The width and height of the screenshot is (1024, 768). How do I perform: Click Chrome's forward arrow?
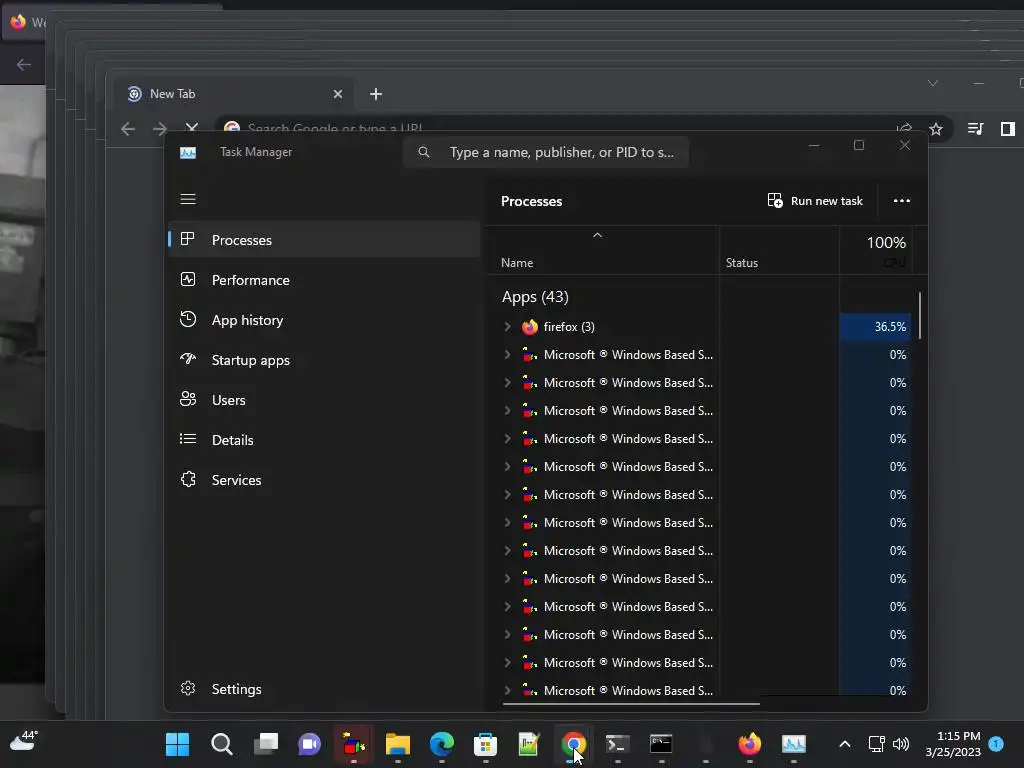tap(160, 129)
